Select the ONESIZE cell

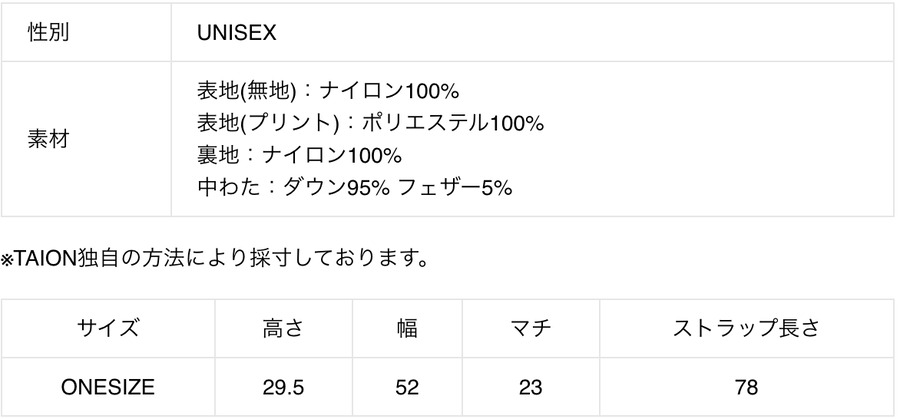(107, 386)
